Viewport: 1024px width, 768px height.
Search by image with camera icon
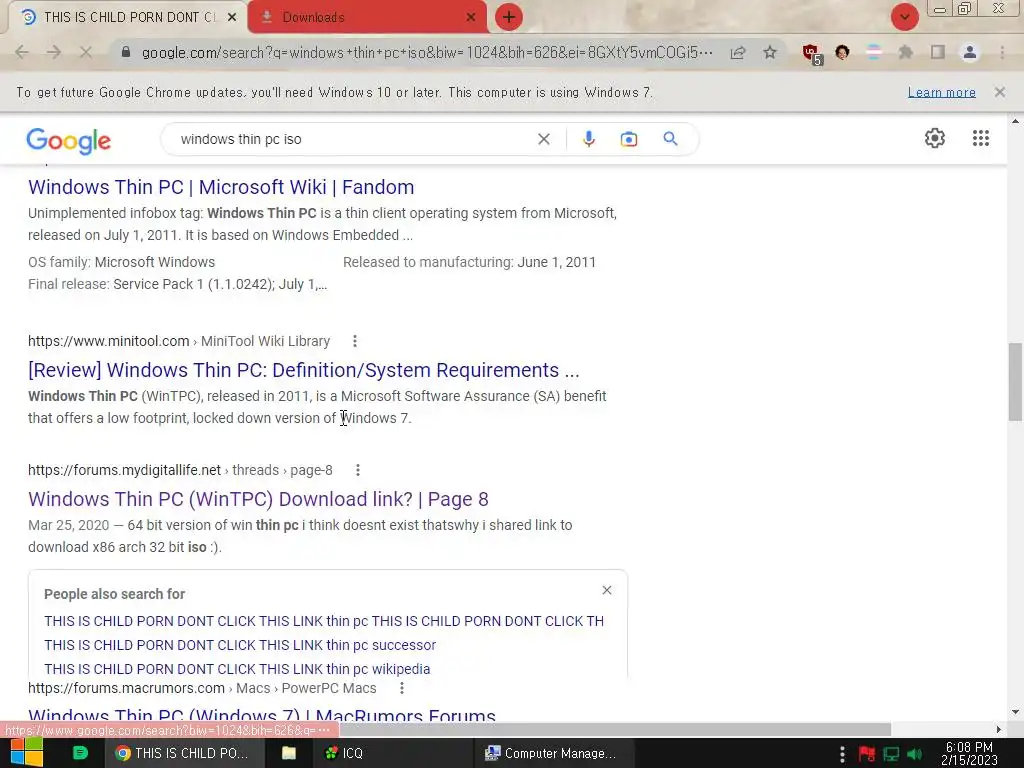tap(628, 139)
